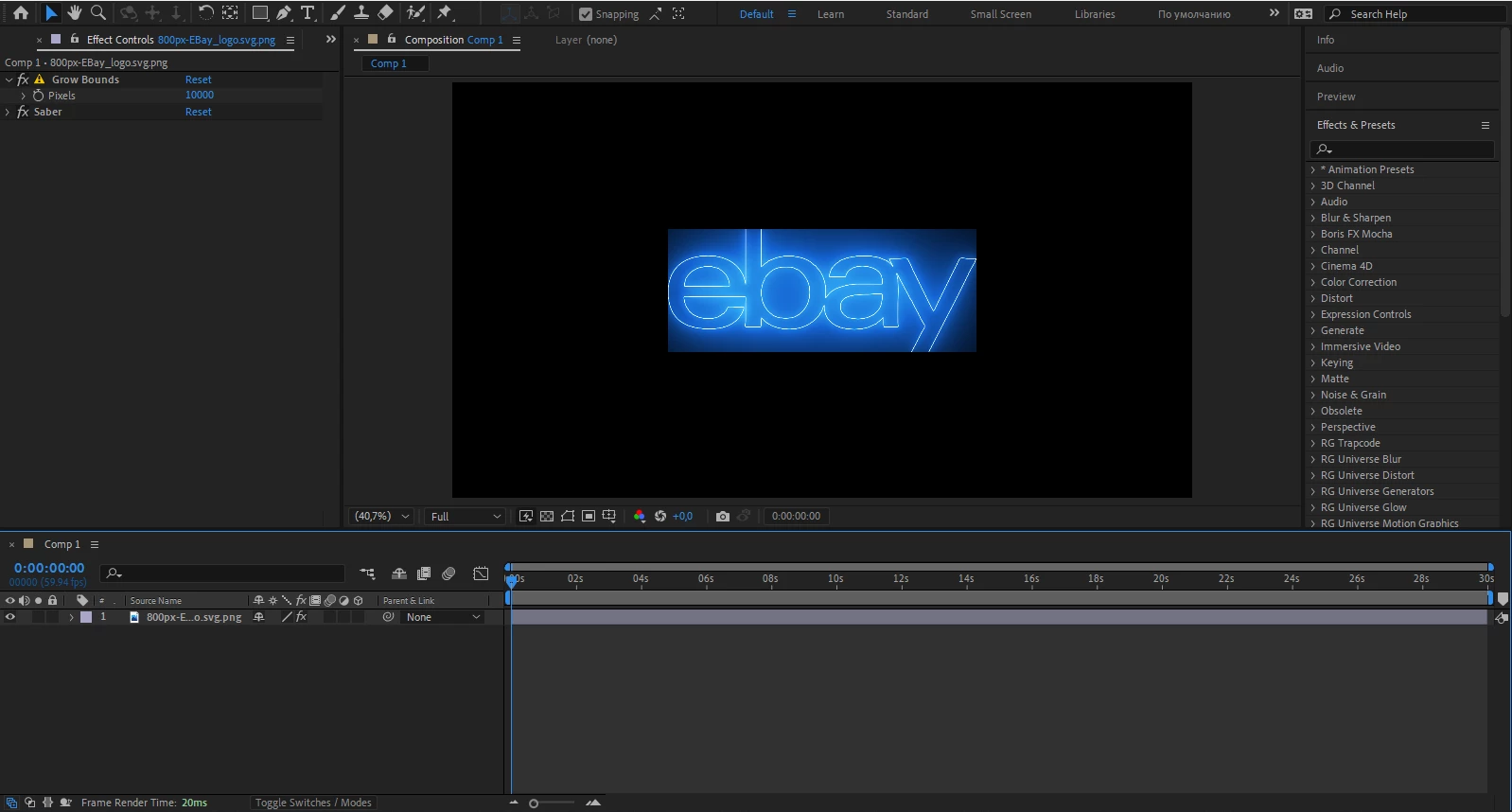Toggle the layer's quality switch
The height and width of the screenshot is (812, 1512).
(287, 617)
